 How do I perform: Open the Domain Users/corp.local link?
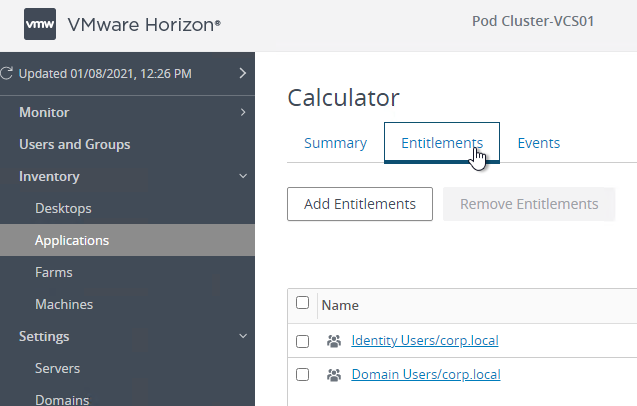426,375
